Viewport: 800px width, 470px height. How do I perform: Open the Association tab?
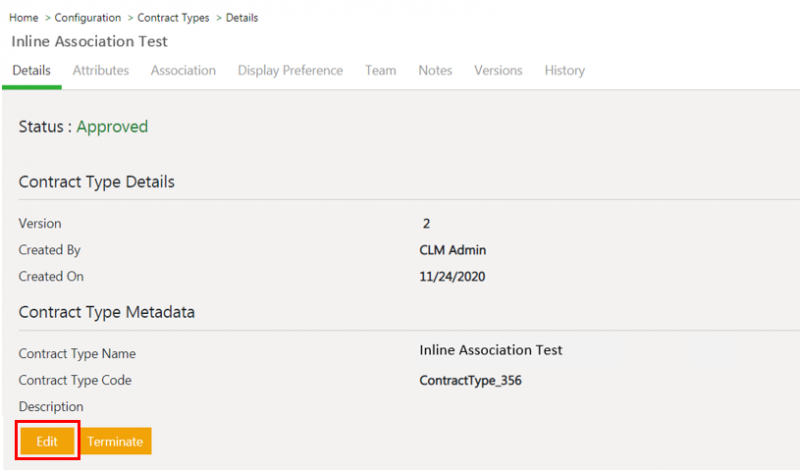coord(183,71)
